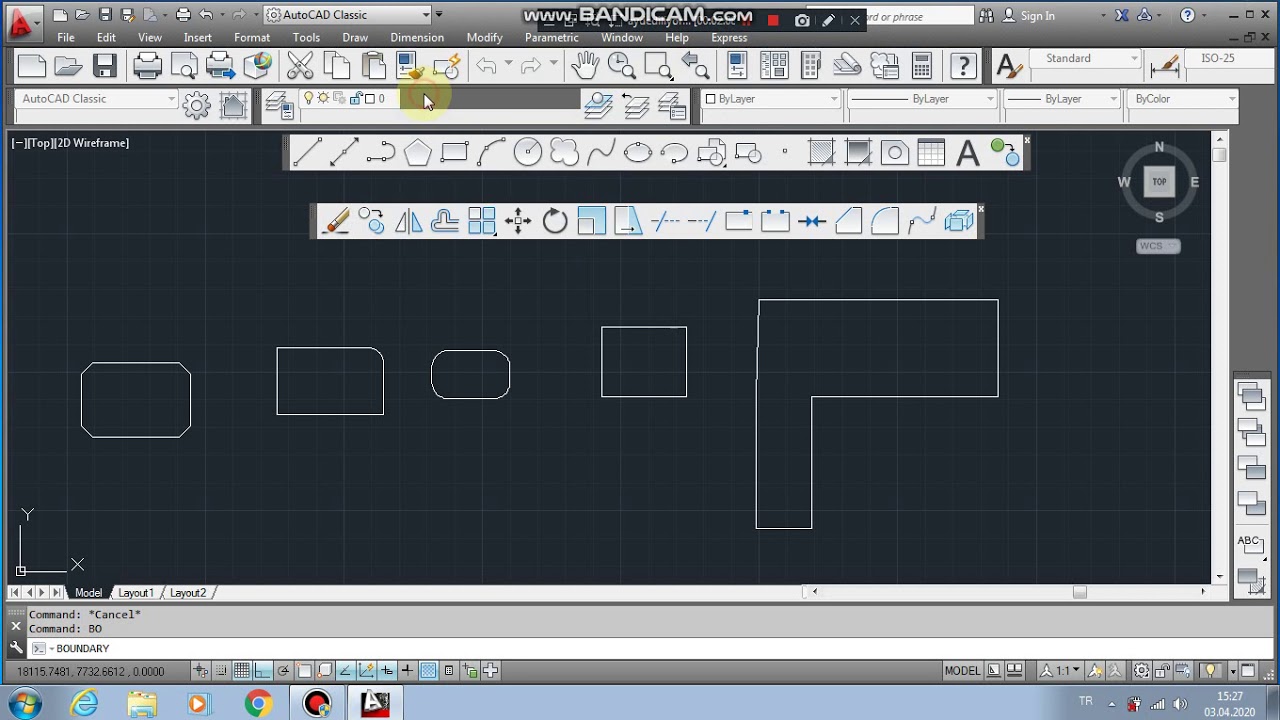Screen dimensions: 1280x720
Task: Select the Fillet modify tool
Action: 885,221
